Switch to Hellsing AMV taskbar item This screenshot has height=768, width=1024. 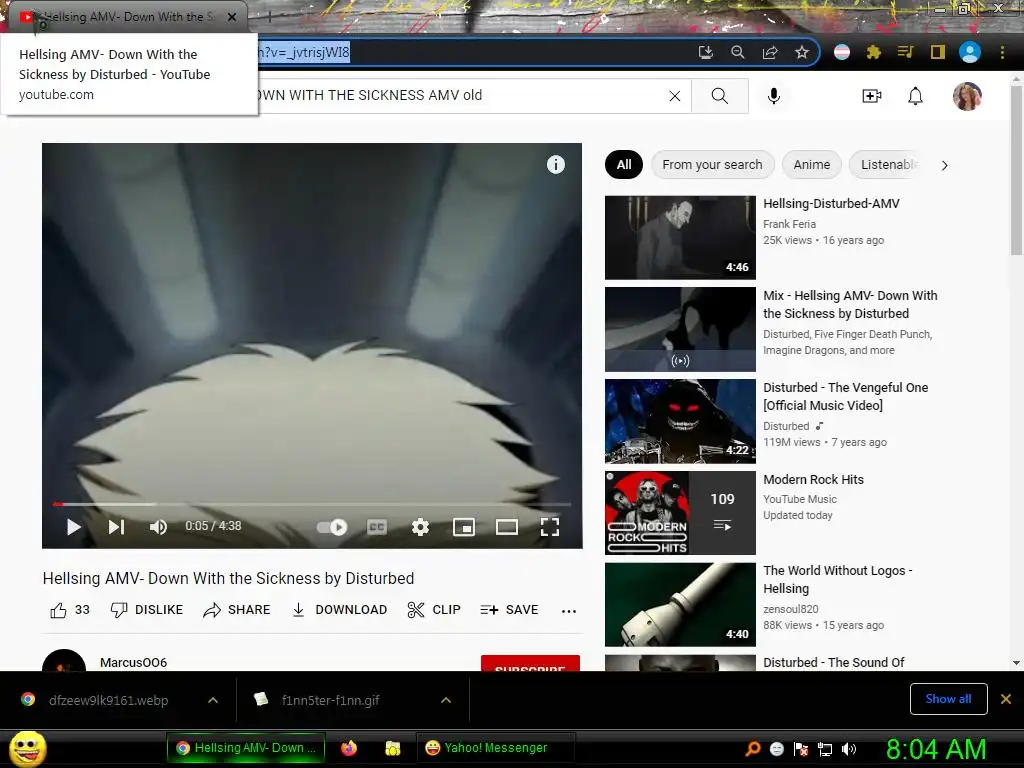pyautogui.click(x=246, y=748)
